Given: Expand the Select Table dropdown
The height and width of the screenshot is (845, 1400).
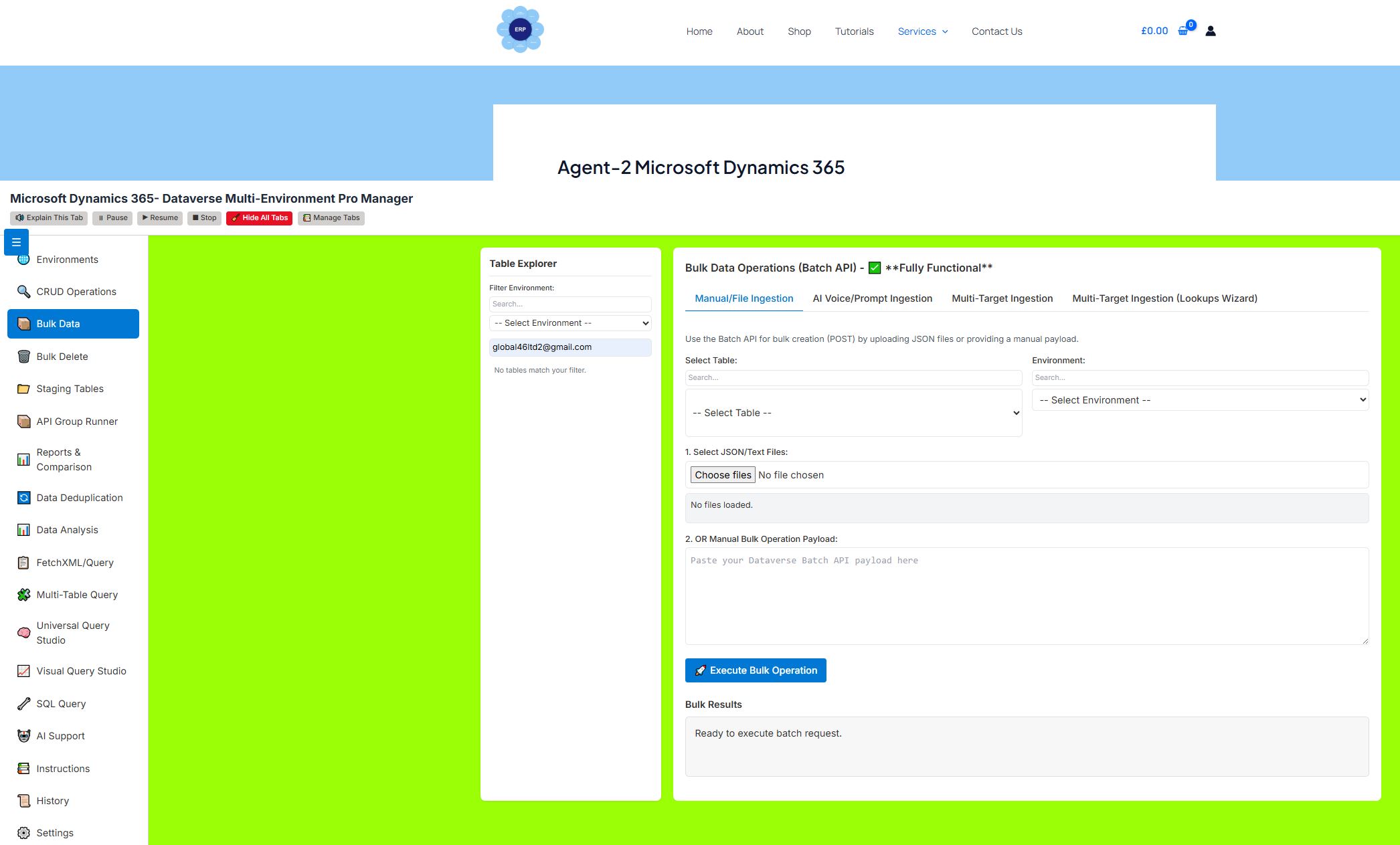Looking at the screenshot, I should (853, 413).
